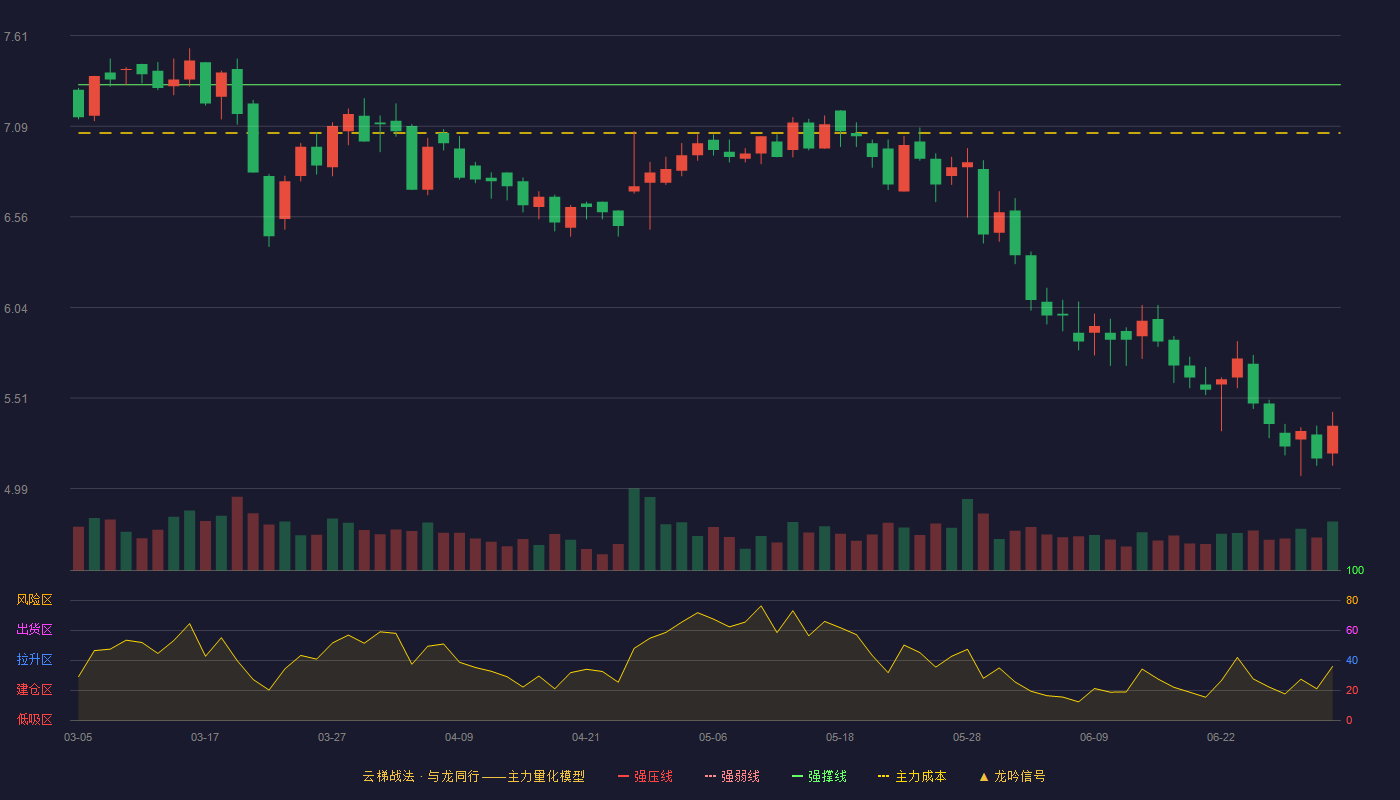Click the 建仓区 zone label
Screen dimensions: 1400x800
coord(34,690)
